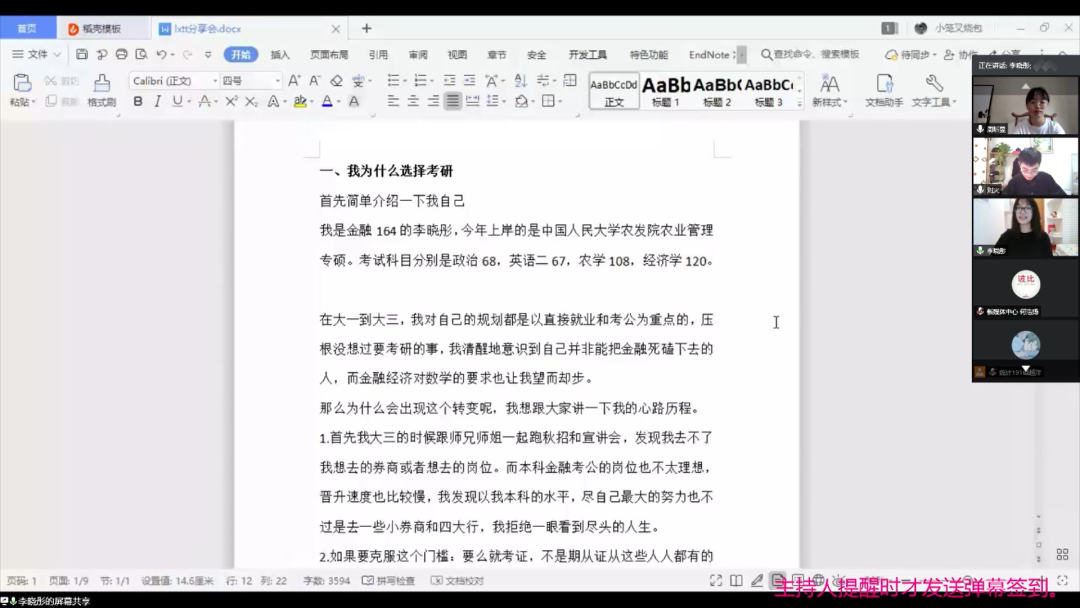Click the Save icon in quick access toolbar
This screenshot has height=608, width=1080.
pyautogui.click(x=84, y=54)
